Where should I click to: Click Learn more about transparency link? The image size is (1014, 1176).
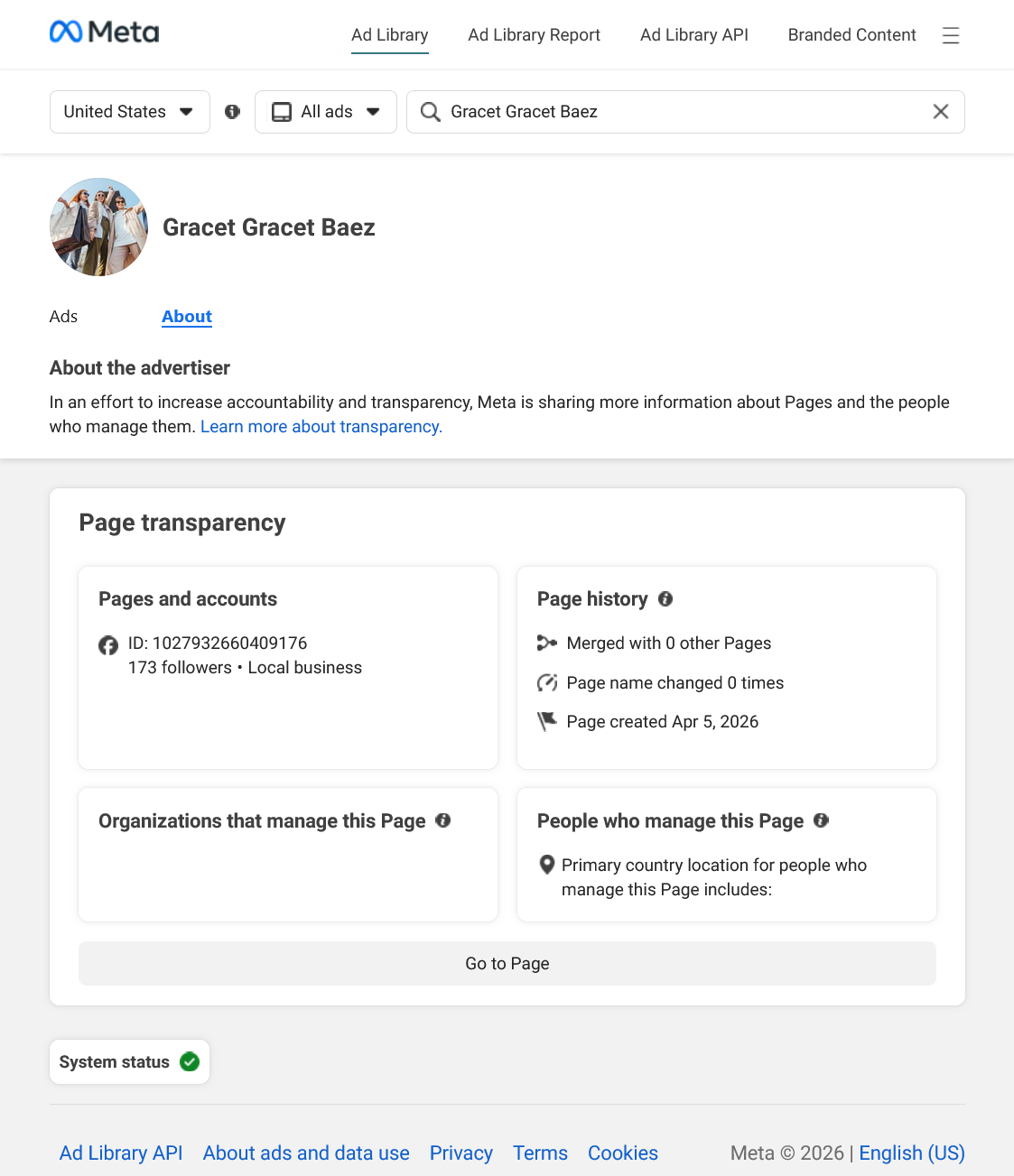click(x=321, y=426)
